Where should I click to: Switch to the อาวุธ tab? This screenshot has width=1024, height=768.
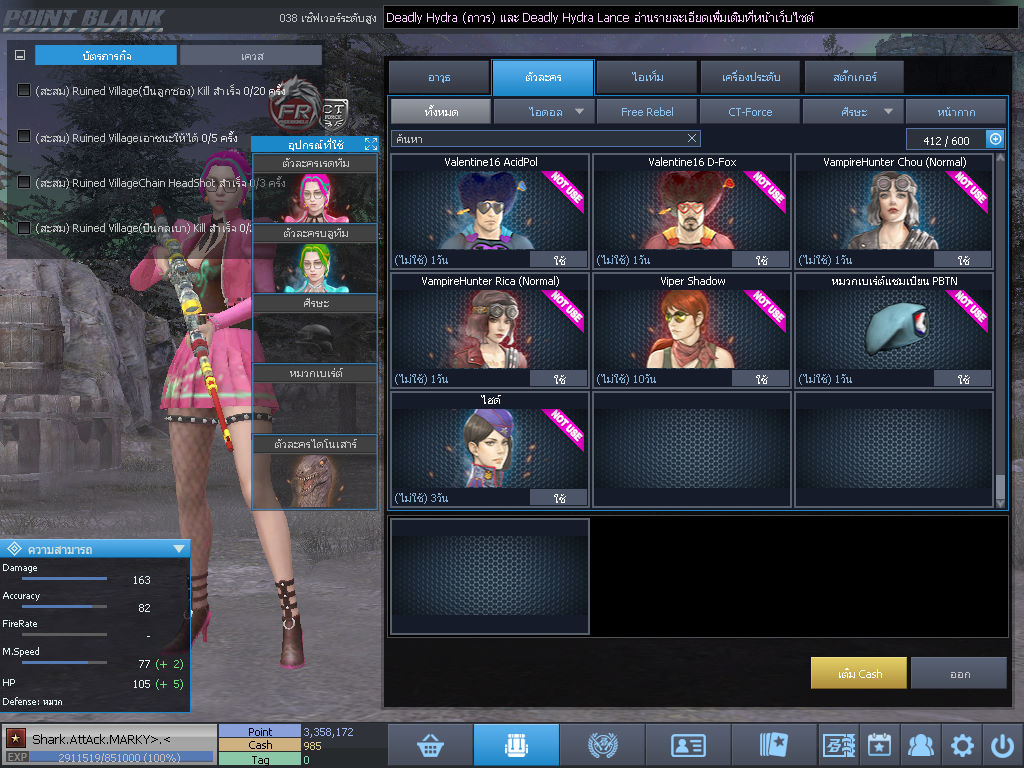(439, 77)
